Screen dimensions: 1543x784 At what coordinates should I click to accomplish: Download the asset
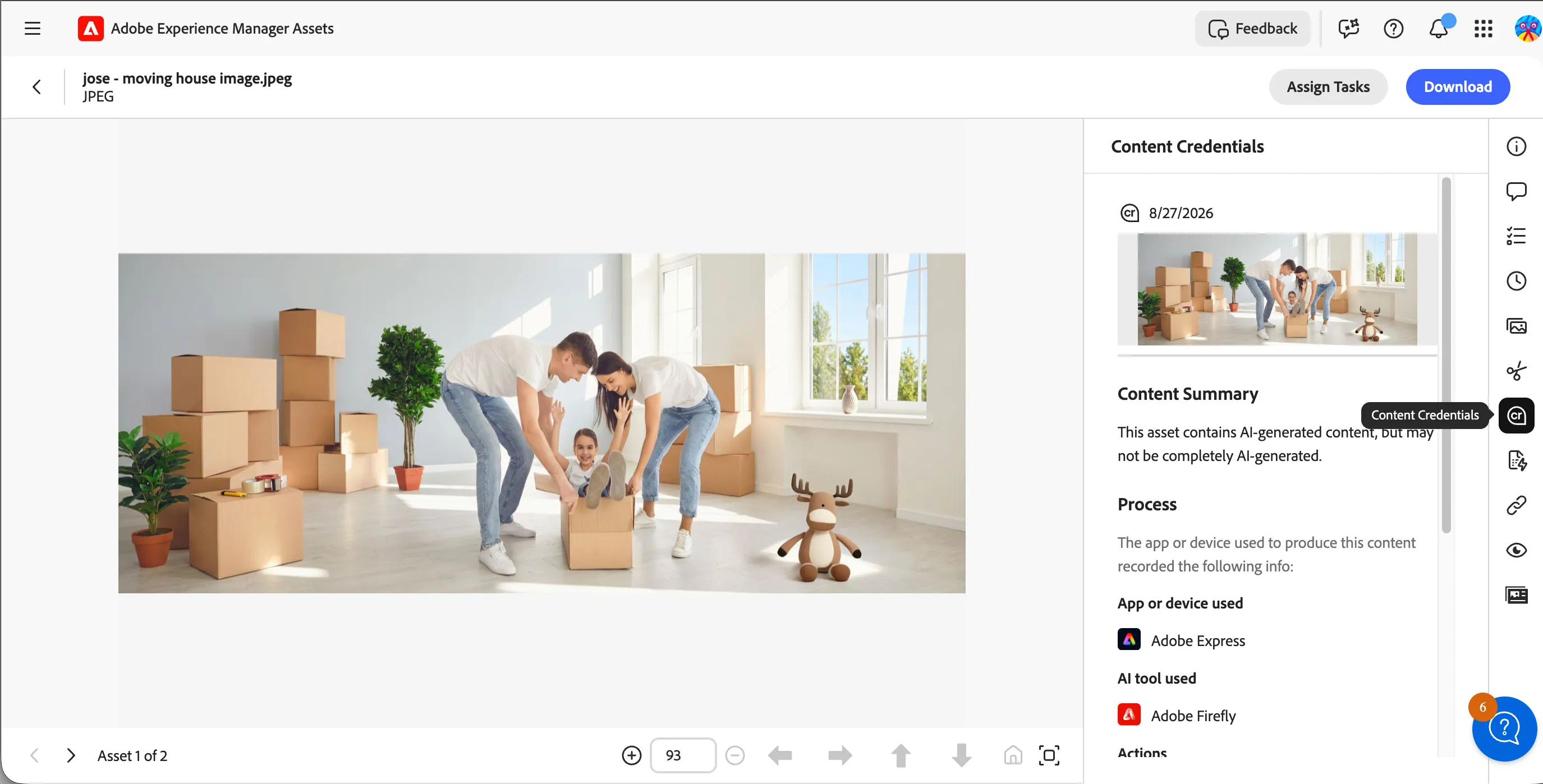click(x=1457, y=87)
